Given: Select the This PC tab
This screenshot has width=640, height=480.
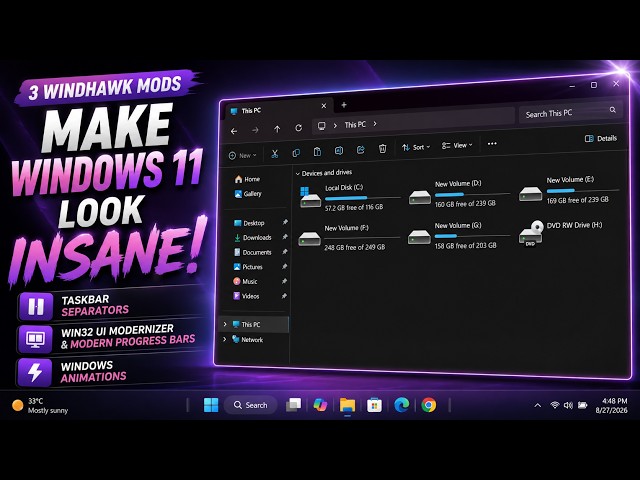Looking at the screenshot, I should point(278,110).
